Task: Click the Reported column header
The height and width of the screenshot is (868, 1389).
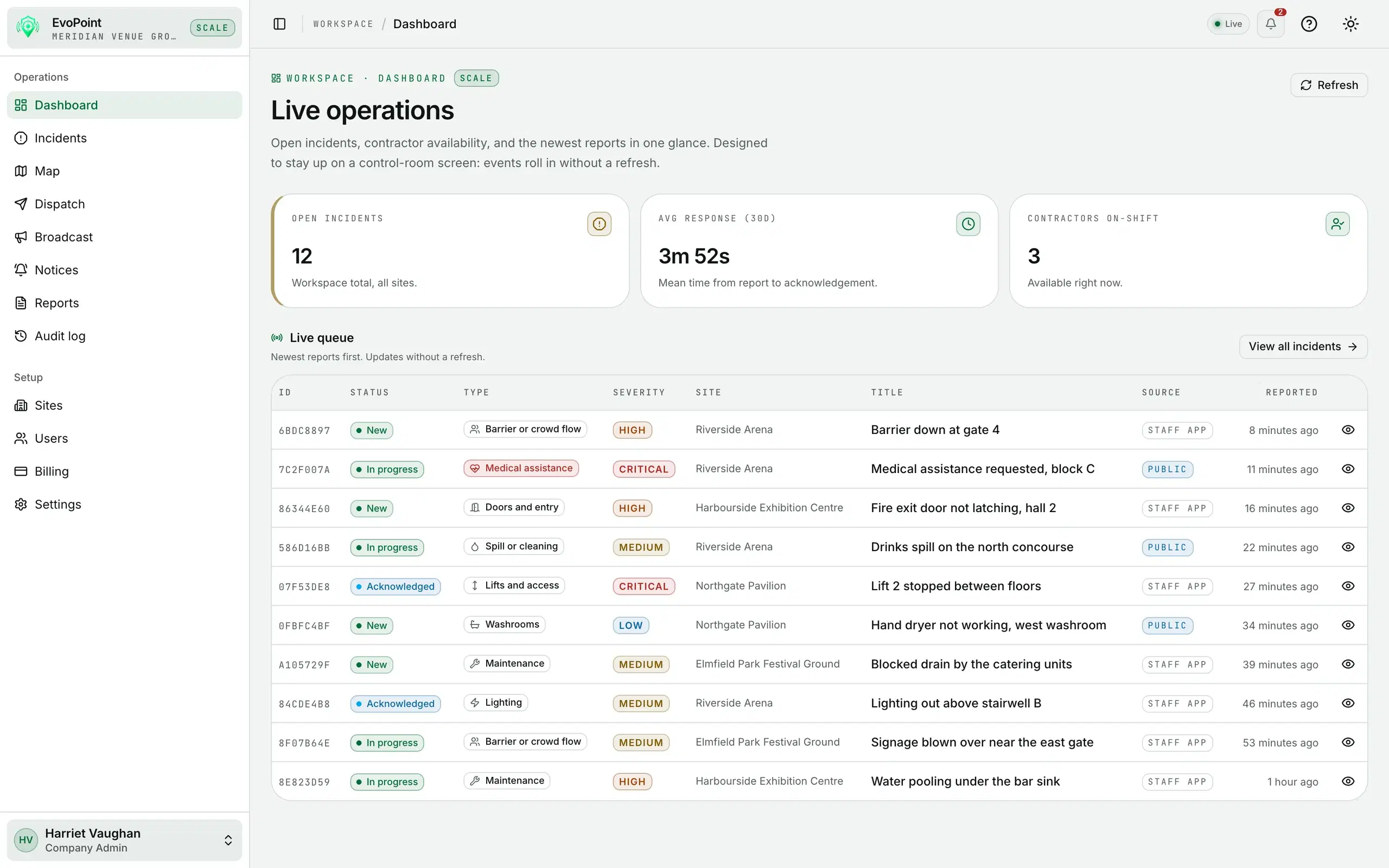Action: pyautogui.click(x=1291, y=393)
